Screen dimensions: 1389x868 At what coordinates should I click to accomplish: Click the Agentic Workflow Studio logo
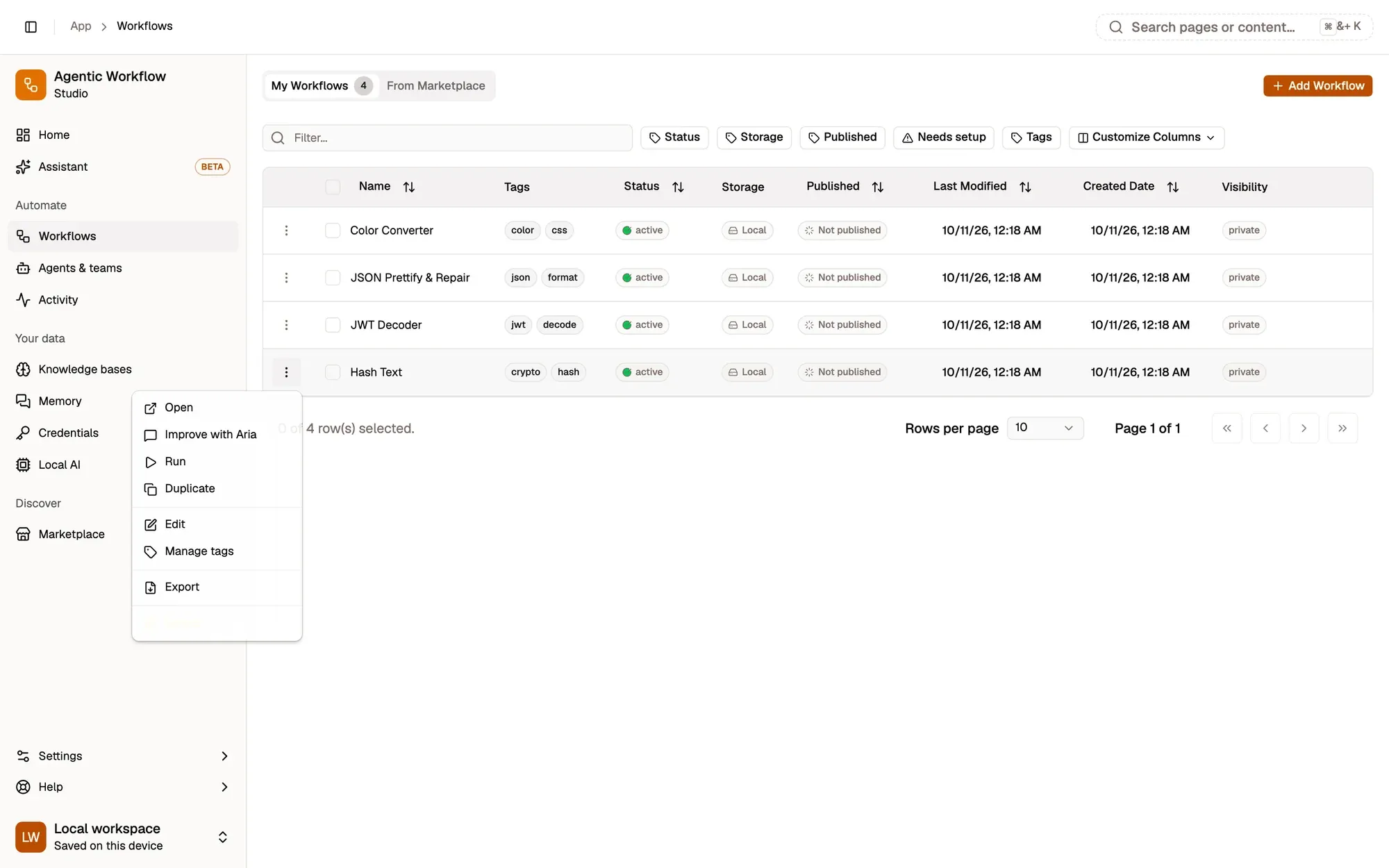pyautogui.click(x=31, y=85)
